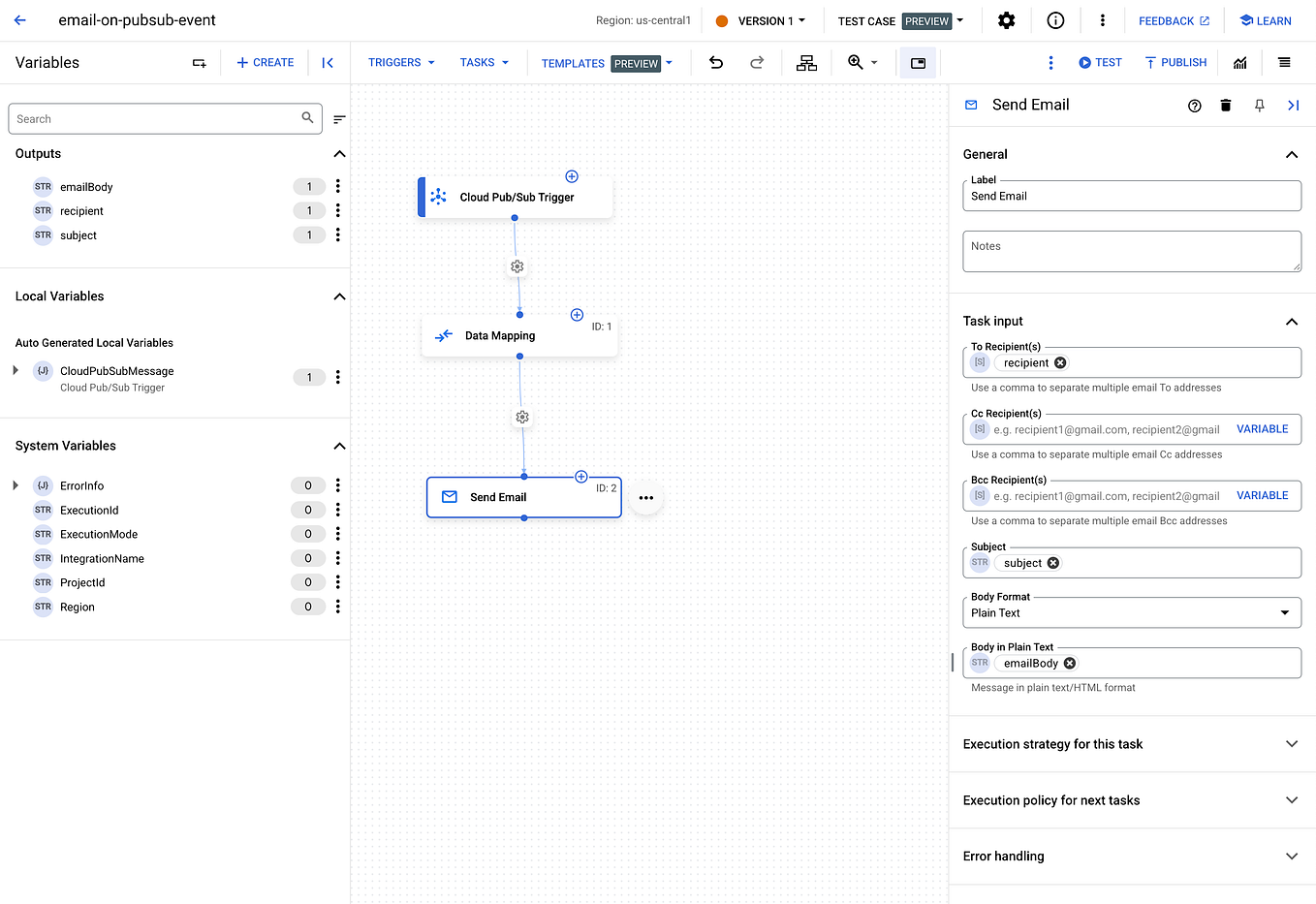Open the TRIGGERS menu

click(399, 62)
